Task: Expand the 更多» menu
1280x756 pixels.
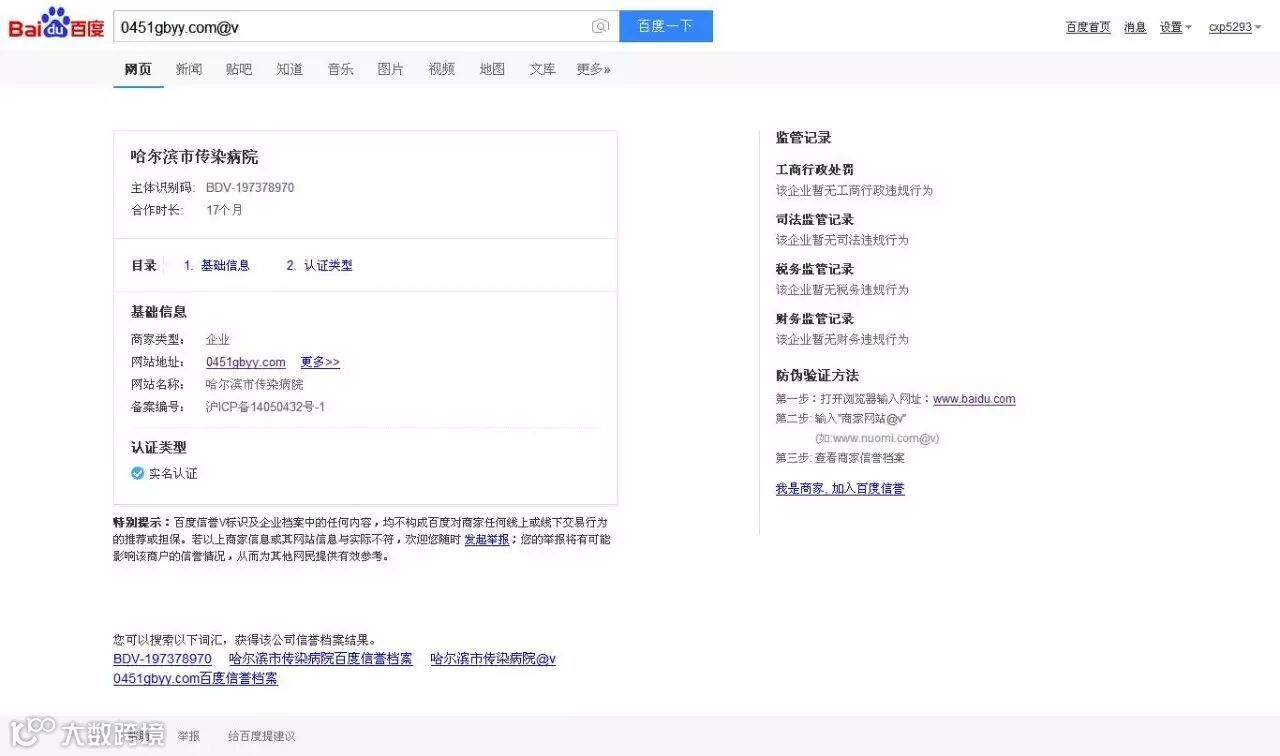Action: click(x=593, y=69)
